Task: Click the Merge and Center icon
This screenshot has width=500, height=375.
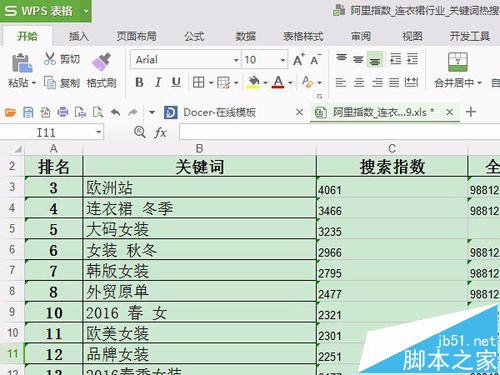Action: (x=458, y=62)
